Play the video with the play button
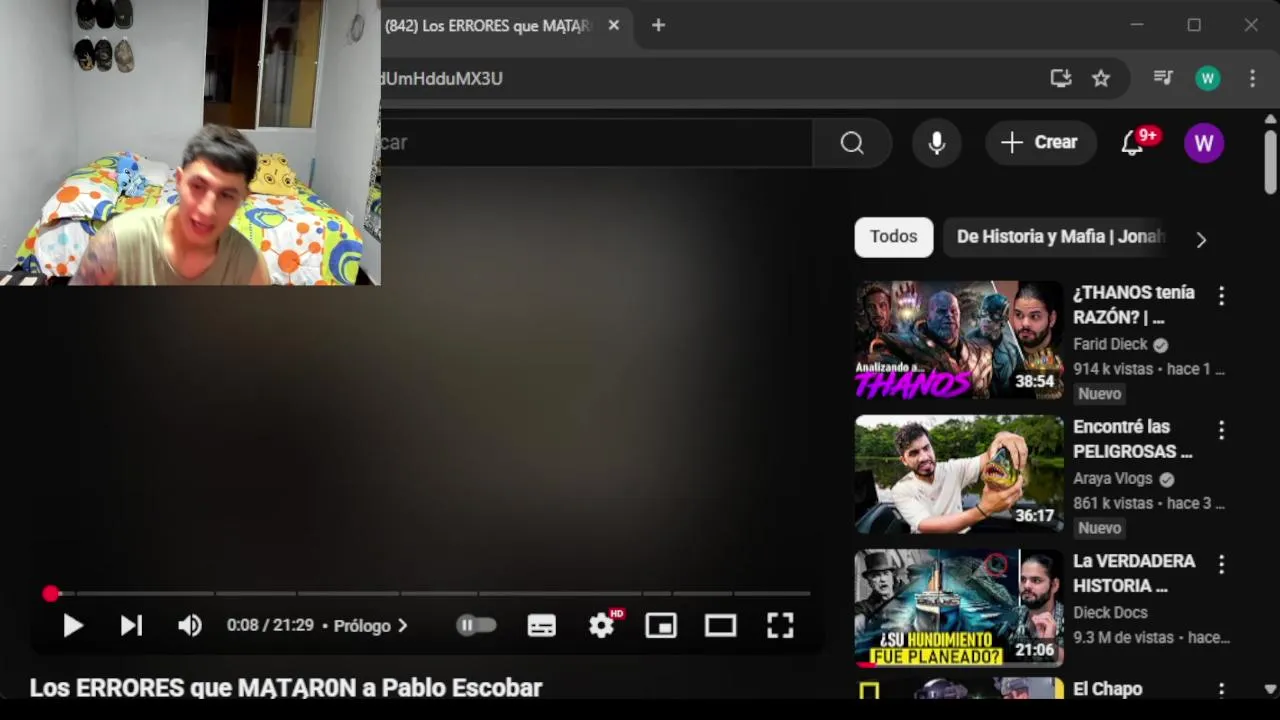Screen dimensions: 1280x720 (x=72, y=626)
